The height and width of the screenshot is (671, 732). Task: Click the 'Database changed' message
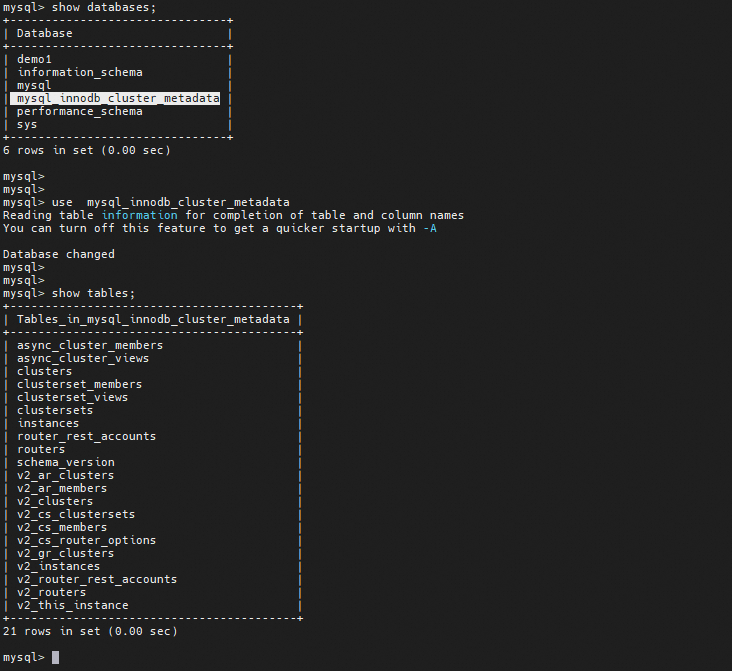point(59,254)
